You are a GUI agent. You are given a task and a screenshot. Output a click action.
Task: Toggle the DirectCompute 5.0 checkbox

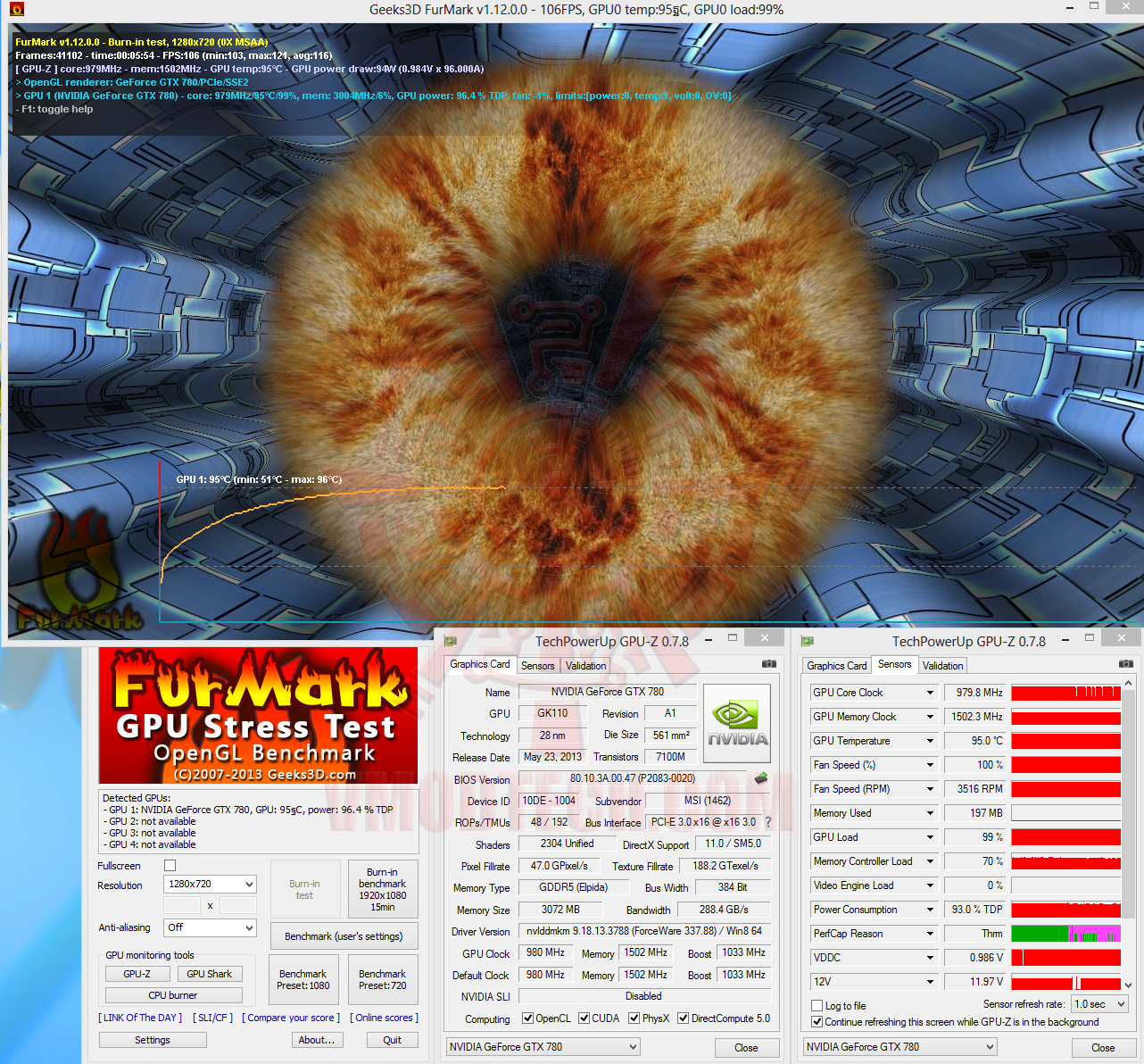[683, 1018]
